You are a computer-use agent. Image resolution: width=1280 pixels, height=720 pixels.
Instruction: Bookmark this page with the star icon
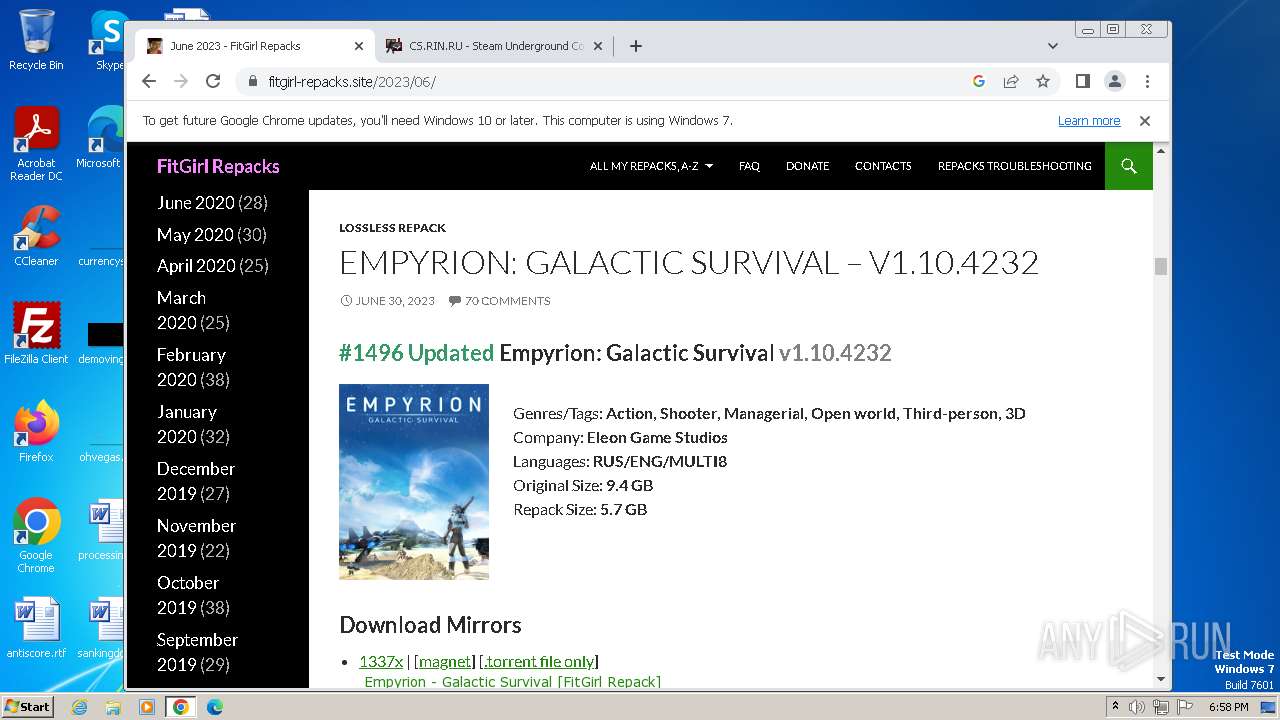pyautogui.click(x=1043, y=81)
